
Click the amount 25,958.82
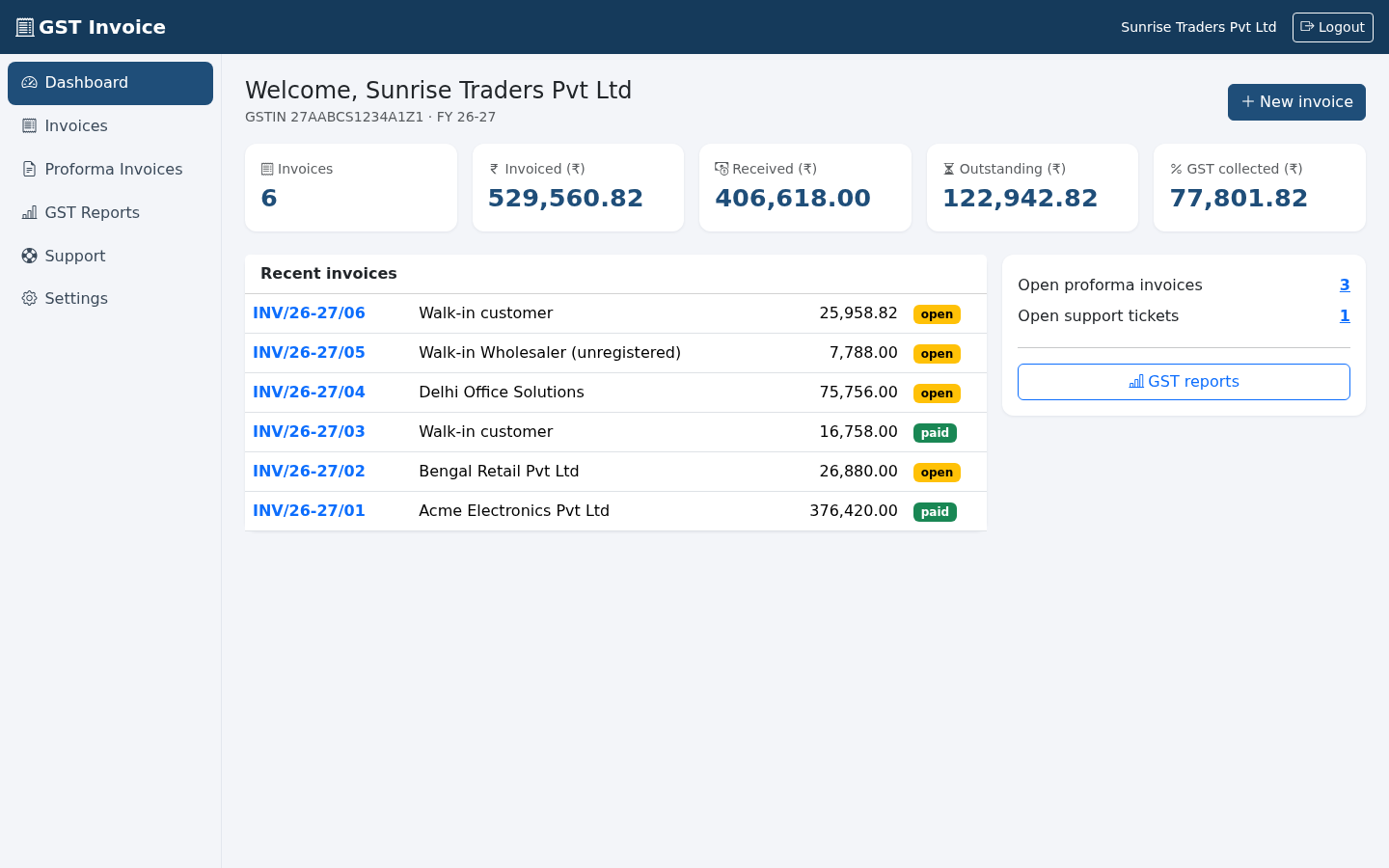point(858,313)
